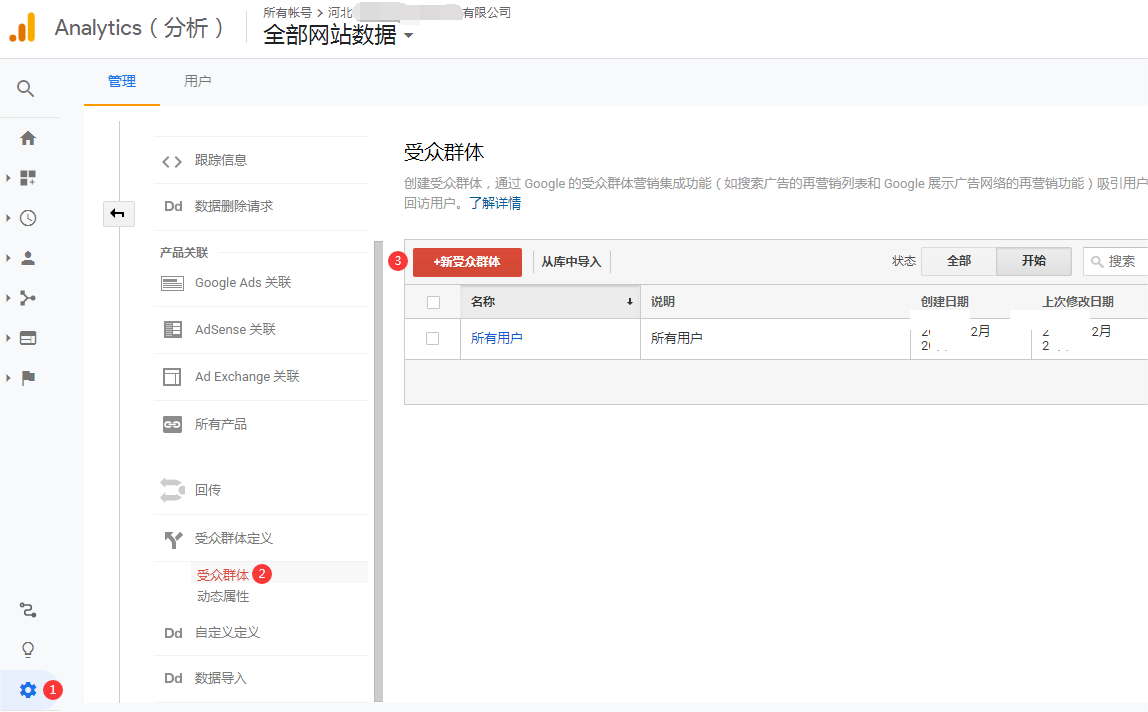
Task: Collapse the admin panel with the left arrow
Action: [x=118, y=214]
